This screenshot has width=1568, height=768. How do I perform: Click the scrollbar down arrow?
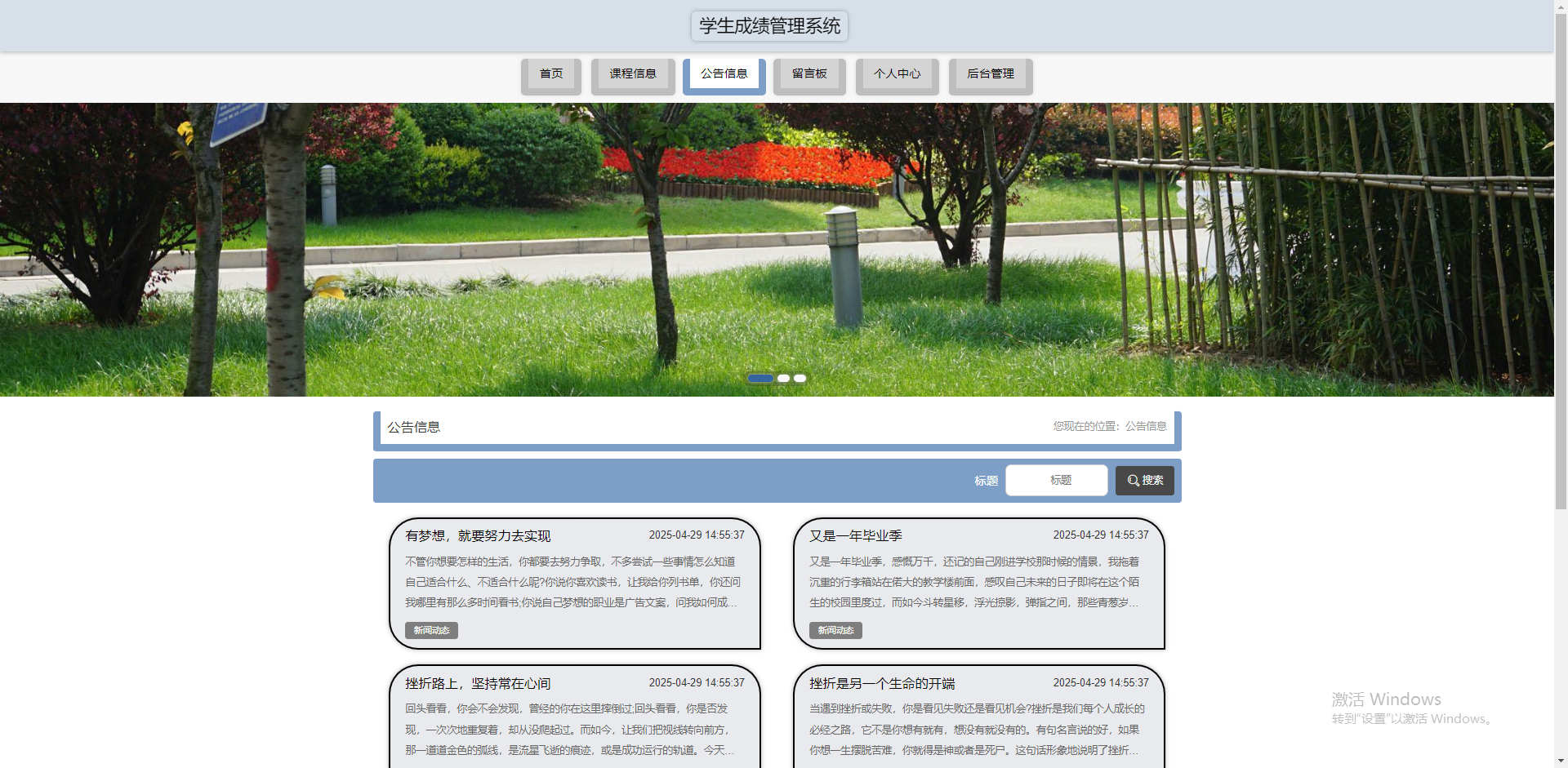tap(1561, 761)
